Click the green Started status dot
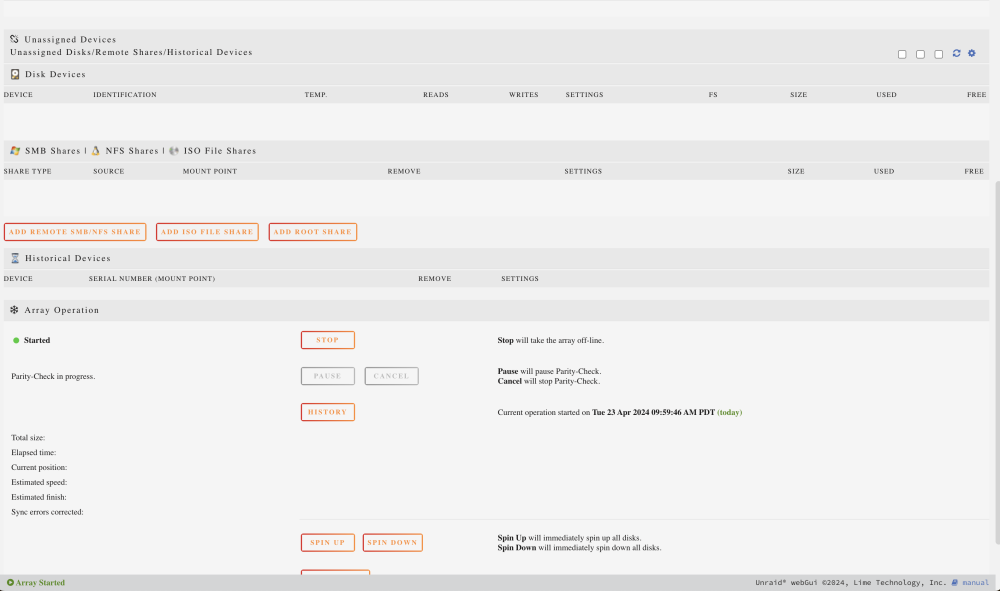Image resolution: width=1000 pixels, height=591 pixels. click(16, 340)
